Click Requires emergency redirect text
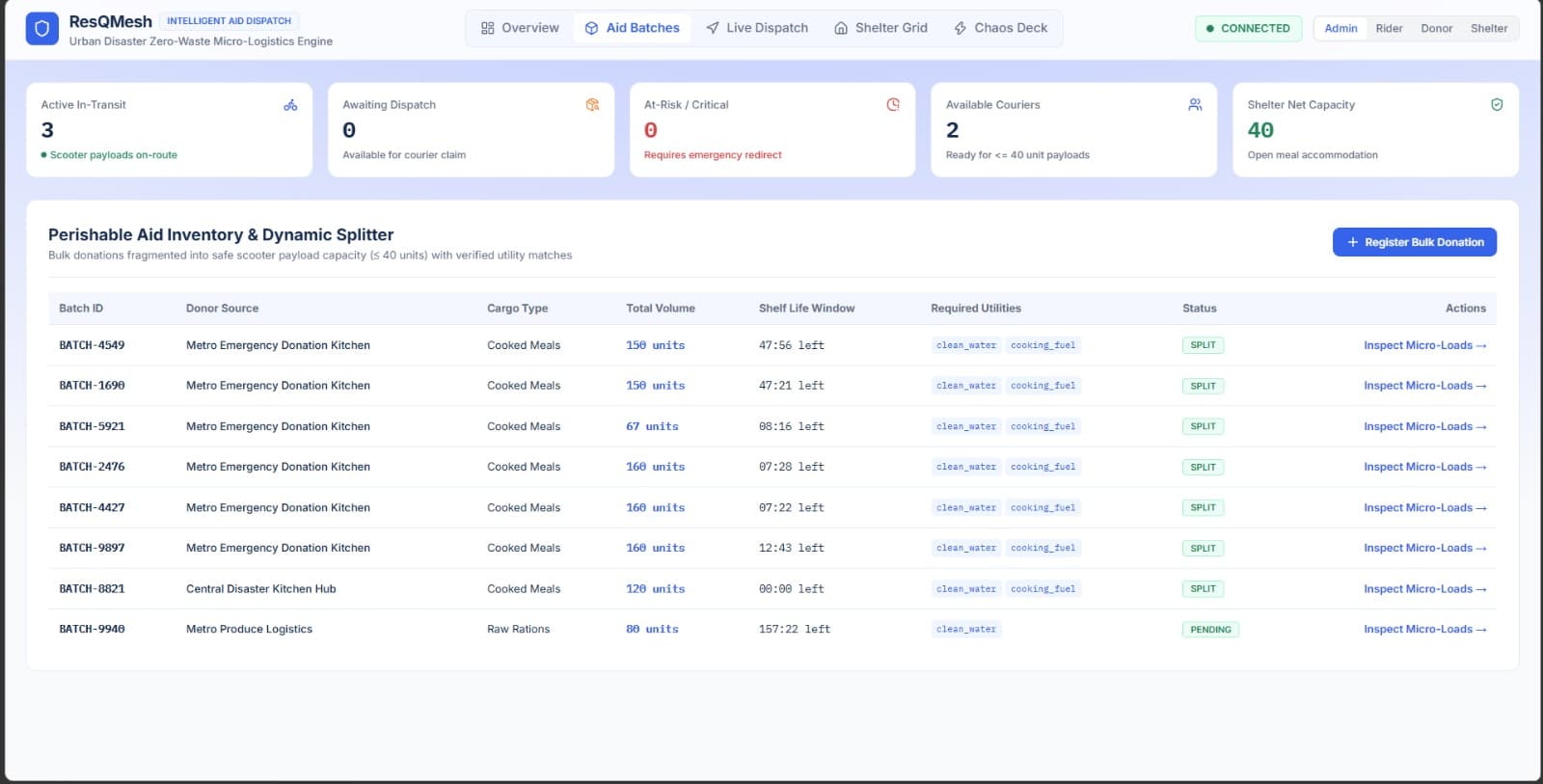Image resolution: width=1543 pixels, height=784 pixels. 713,155
